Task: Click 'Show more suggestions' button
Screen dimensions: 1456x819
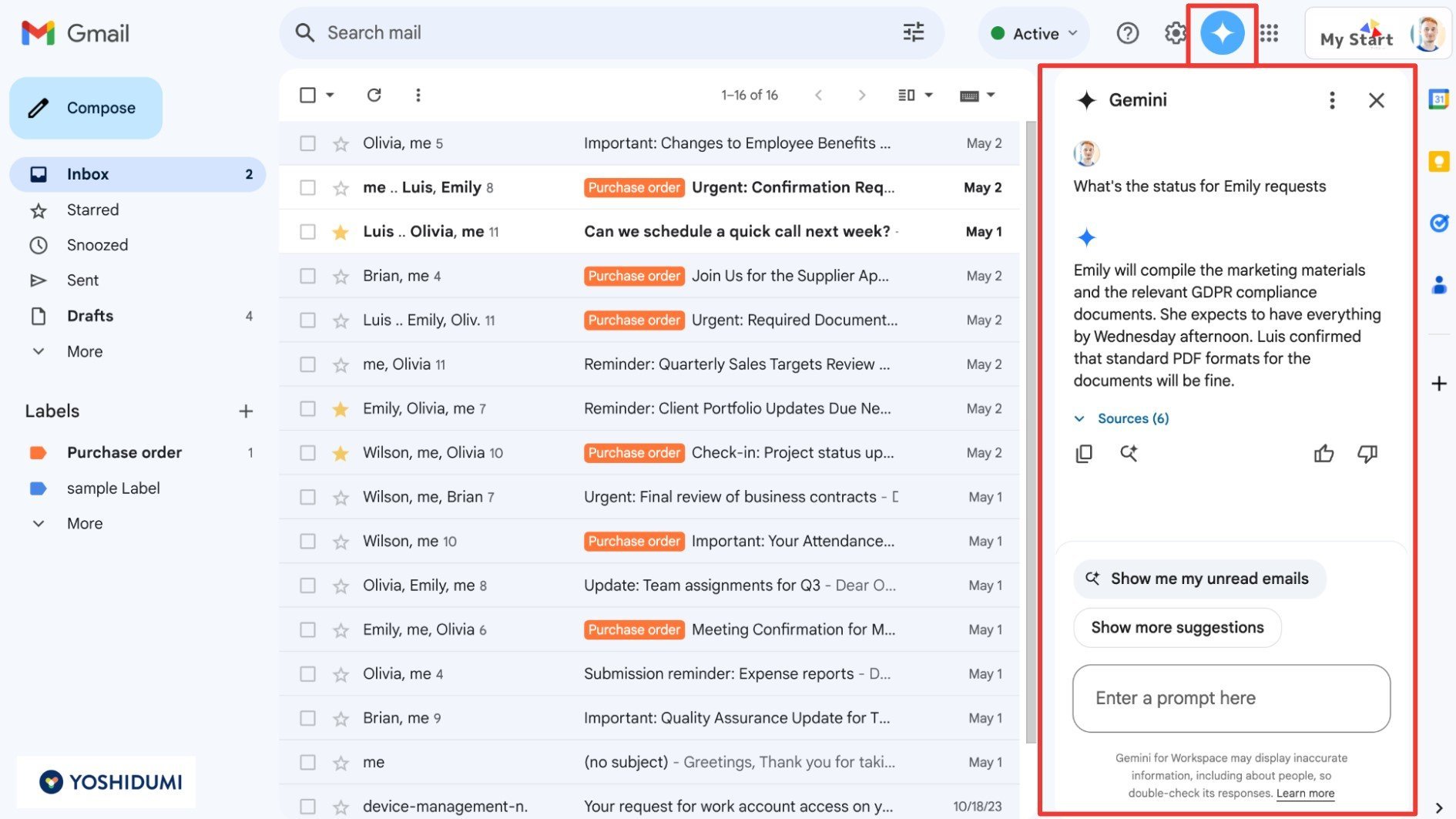Action: tap(1176, 628)
